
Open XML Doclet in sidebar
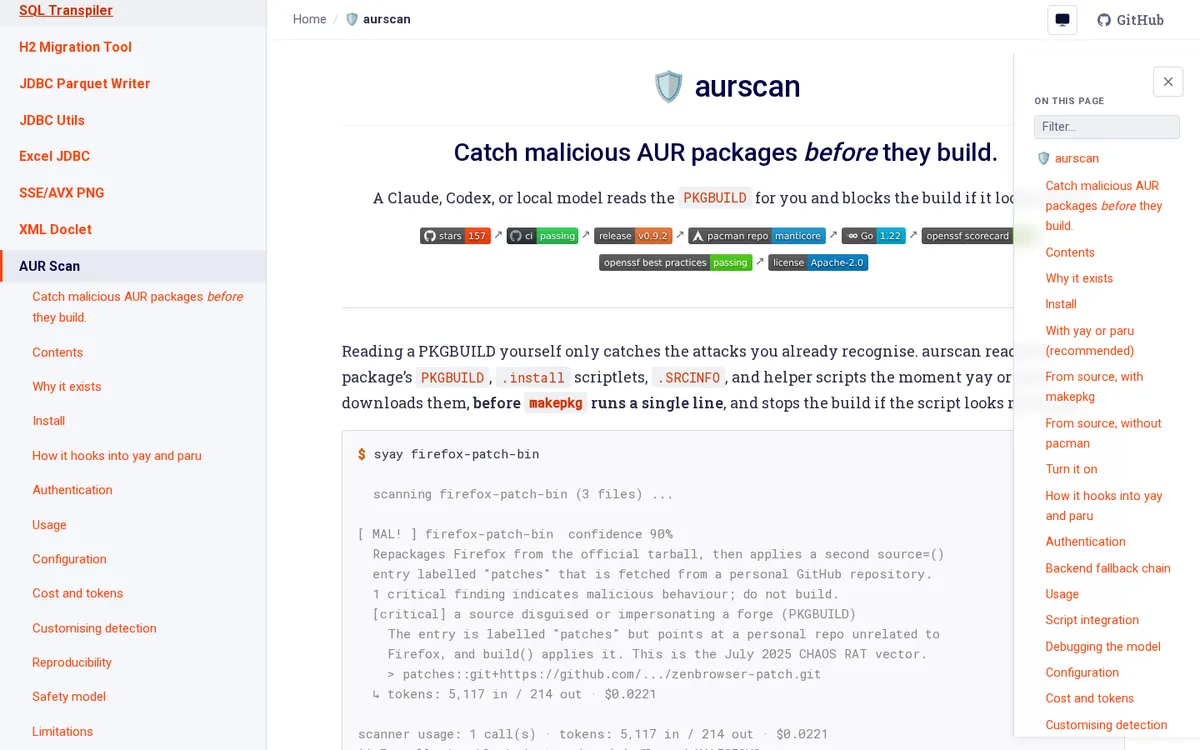click(x=55, y=229)
